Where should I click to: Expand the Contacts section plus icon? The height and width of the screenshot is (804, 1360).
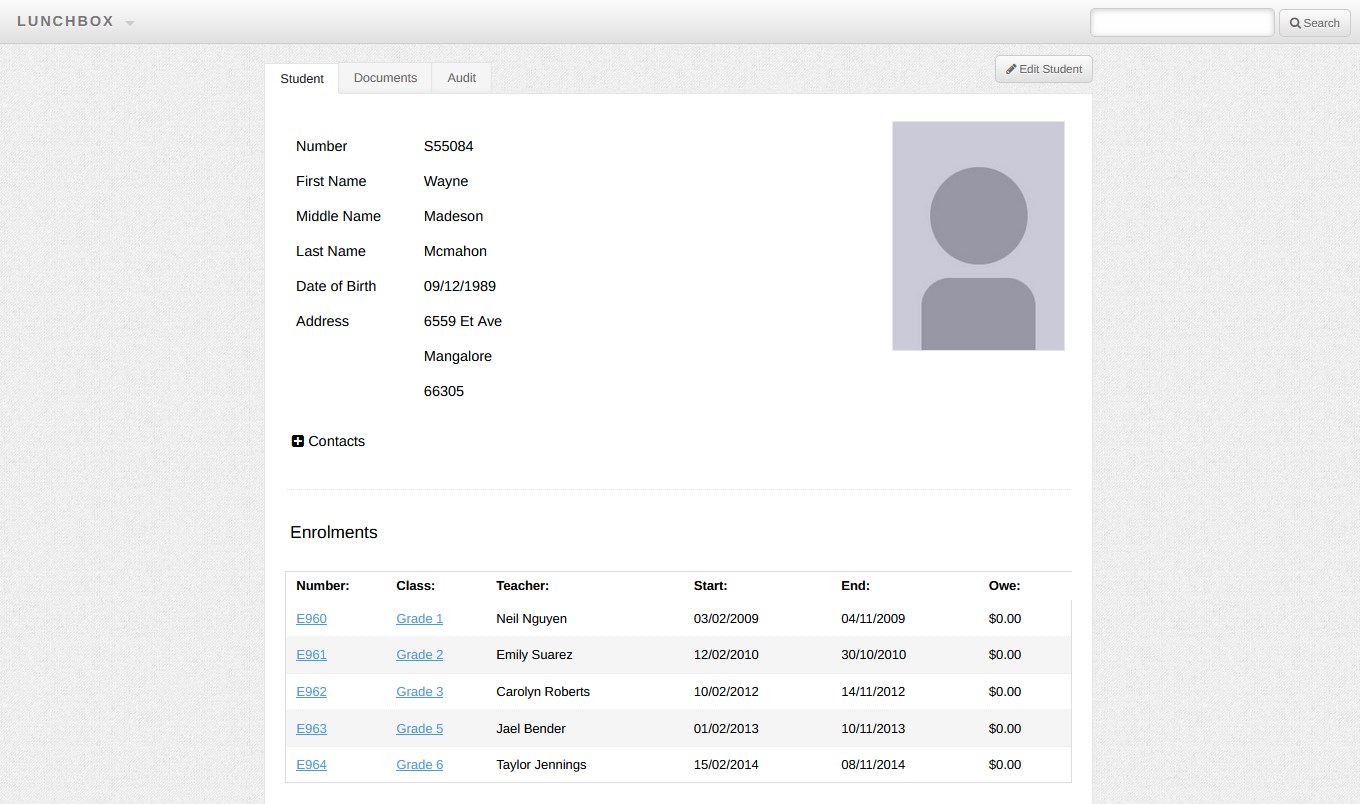pos(298,441)
